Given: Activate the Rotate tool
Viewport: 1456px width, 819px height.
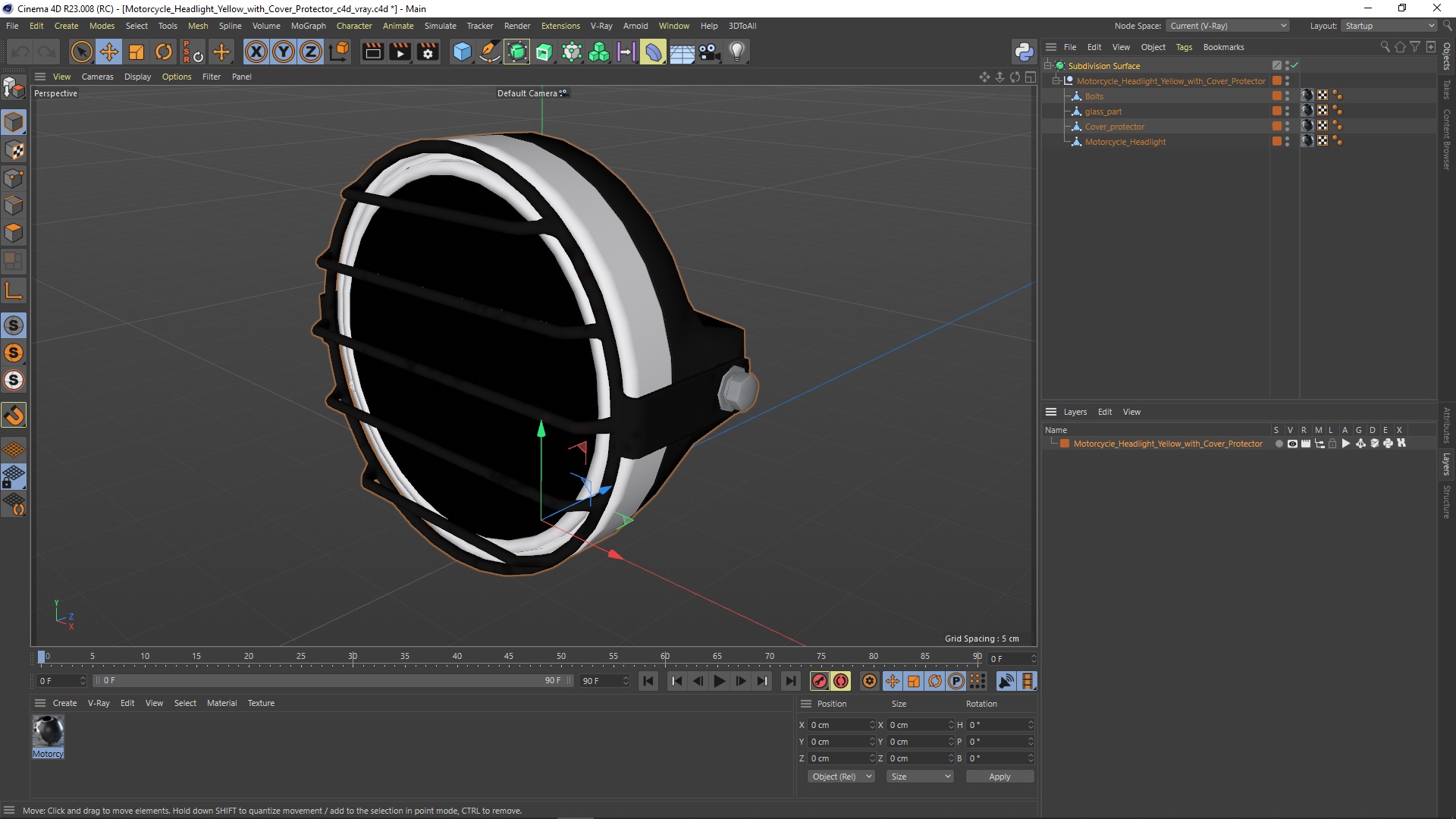Looking at the screenshot, I should click(x=164, y=52).
